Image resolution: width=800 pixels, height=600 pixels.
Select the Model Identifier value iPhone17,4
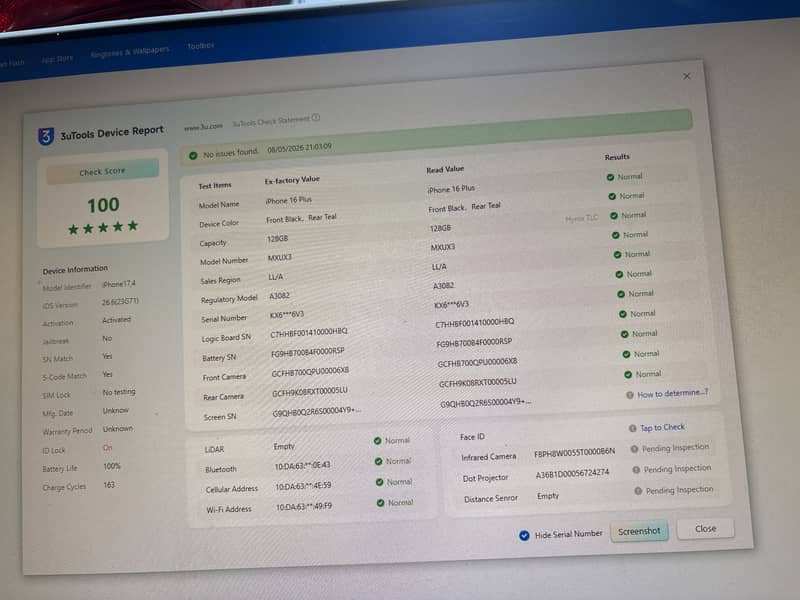119,284
